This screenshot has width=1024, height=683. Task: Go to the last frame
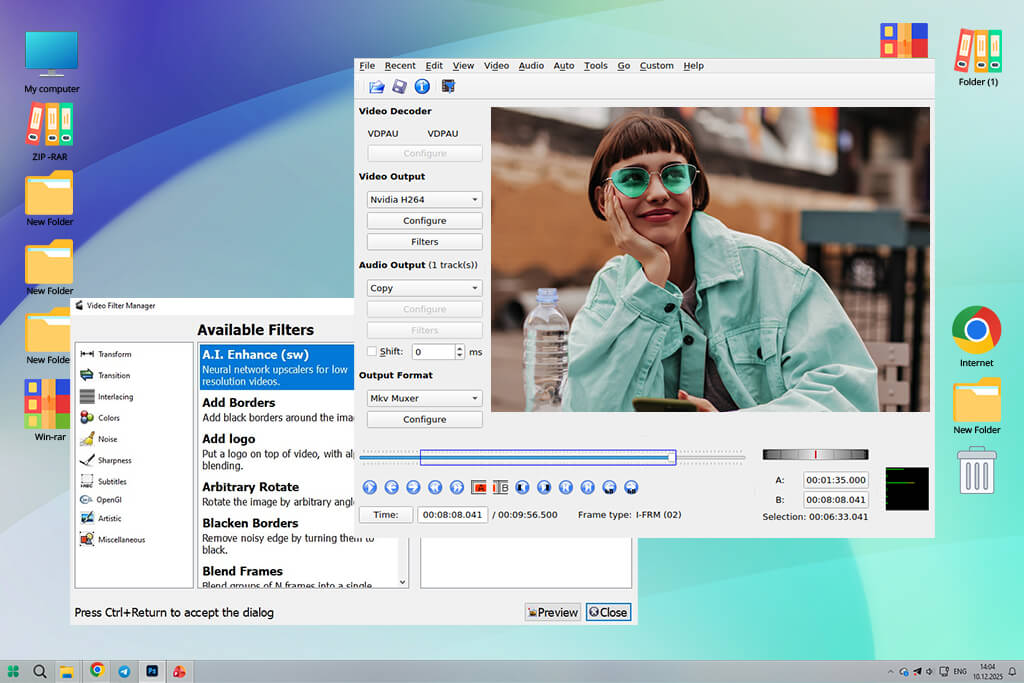click(x=587, y=487)
